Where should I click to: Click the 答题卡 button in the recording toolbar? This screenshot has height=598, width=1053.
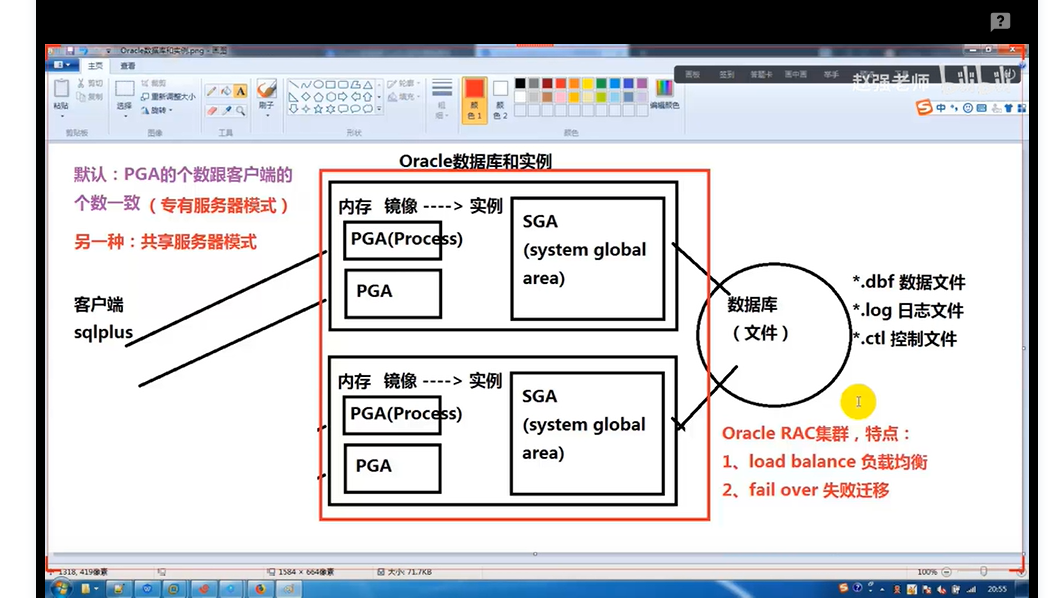click(x=761, y=75)
